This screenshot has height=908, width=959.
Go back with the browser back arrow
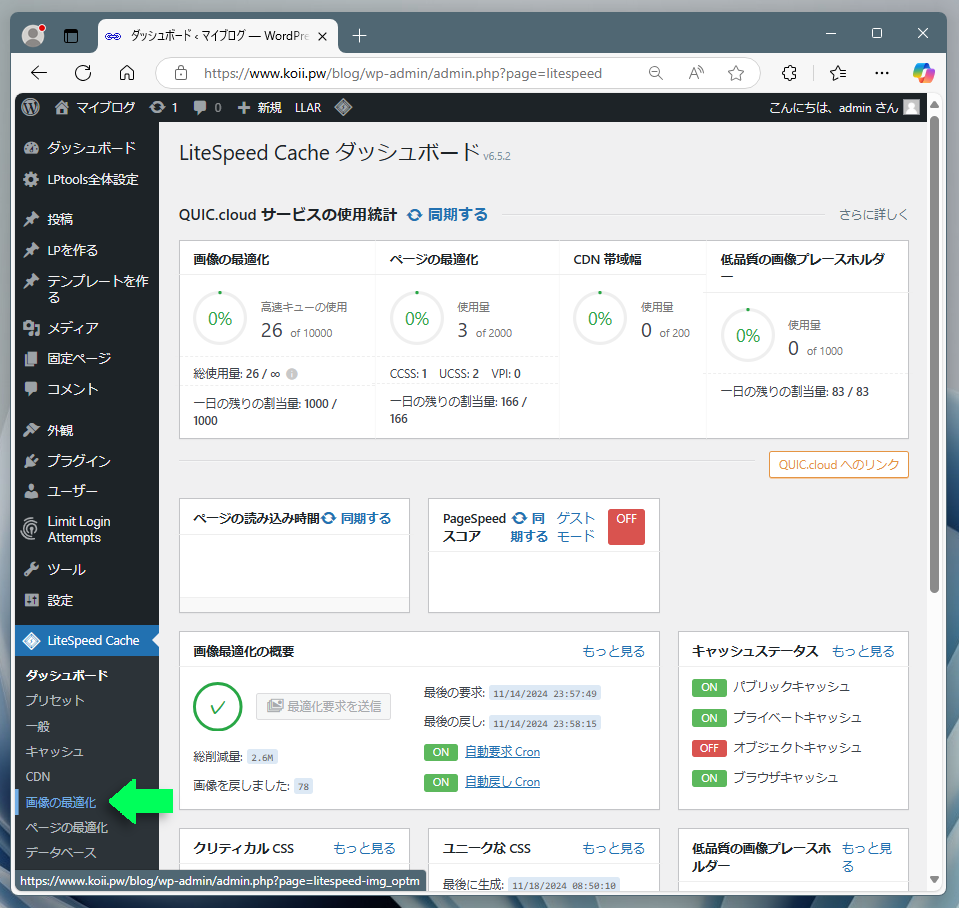point(39,73)
